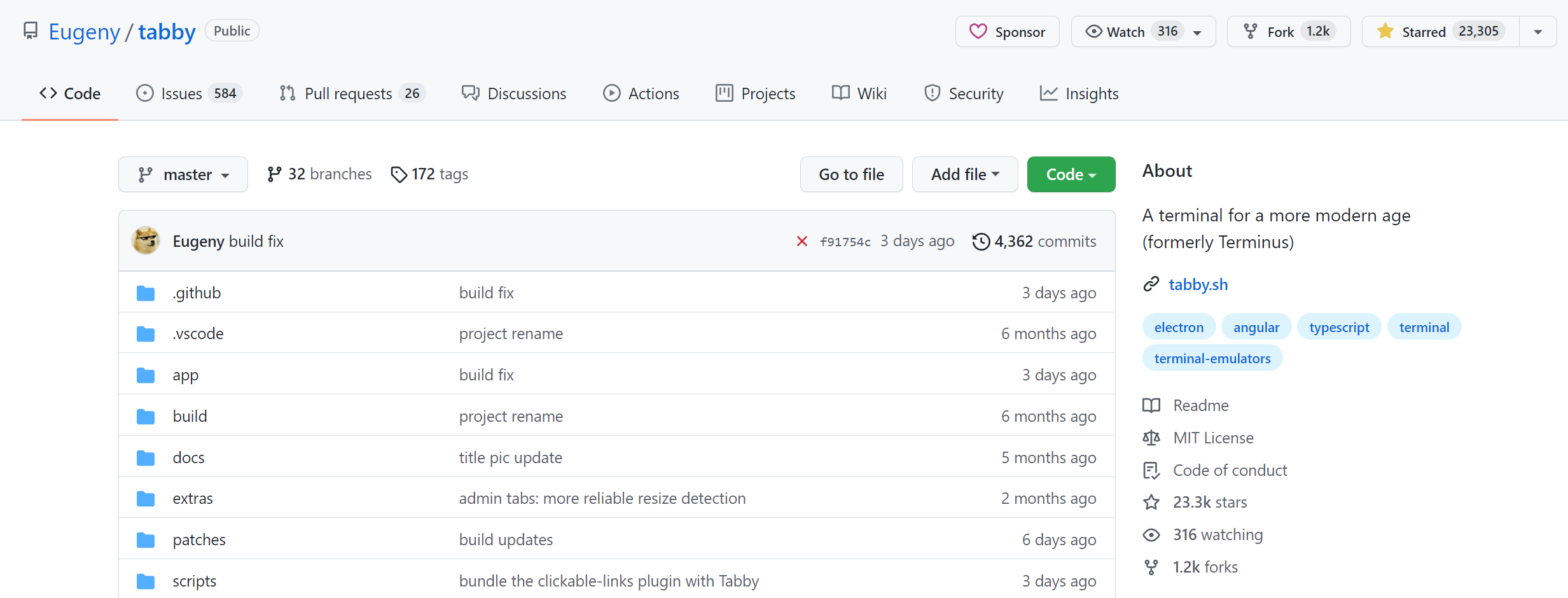The image size is (1568, 598).
Task: Expand the star lists caret dropdown
Action: click(x=1537, y=32)
